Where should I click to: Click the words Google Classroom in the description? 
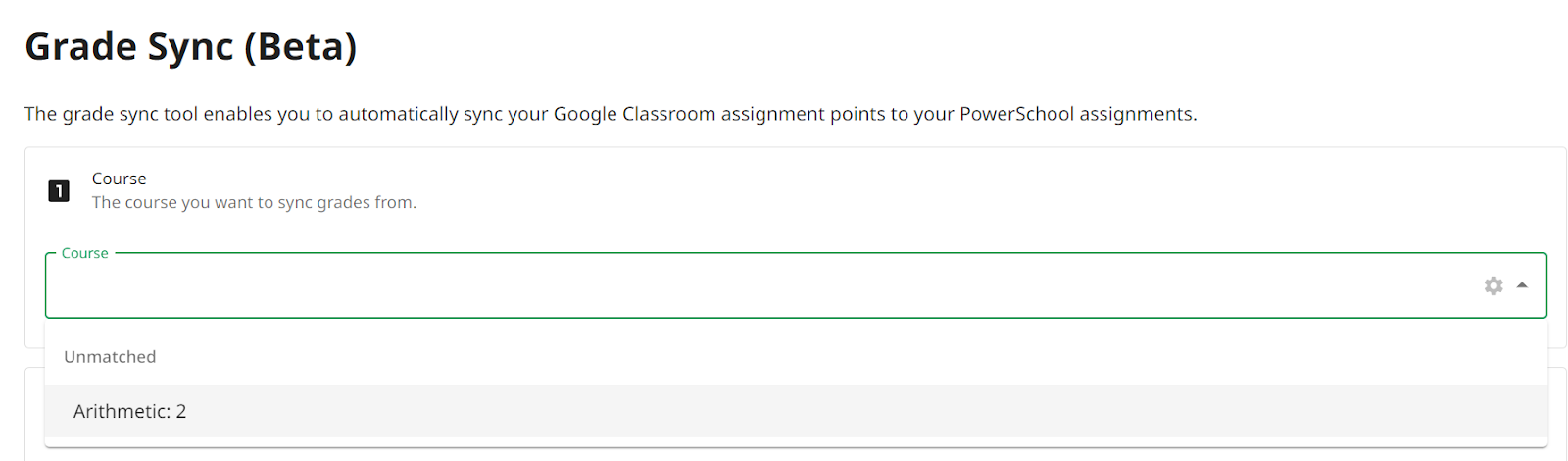pos(634,114)
